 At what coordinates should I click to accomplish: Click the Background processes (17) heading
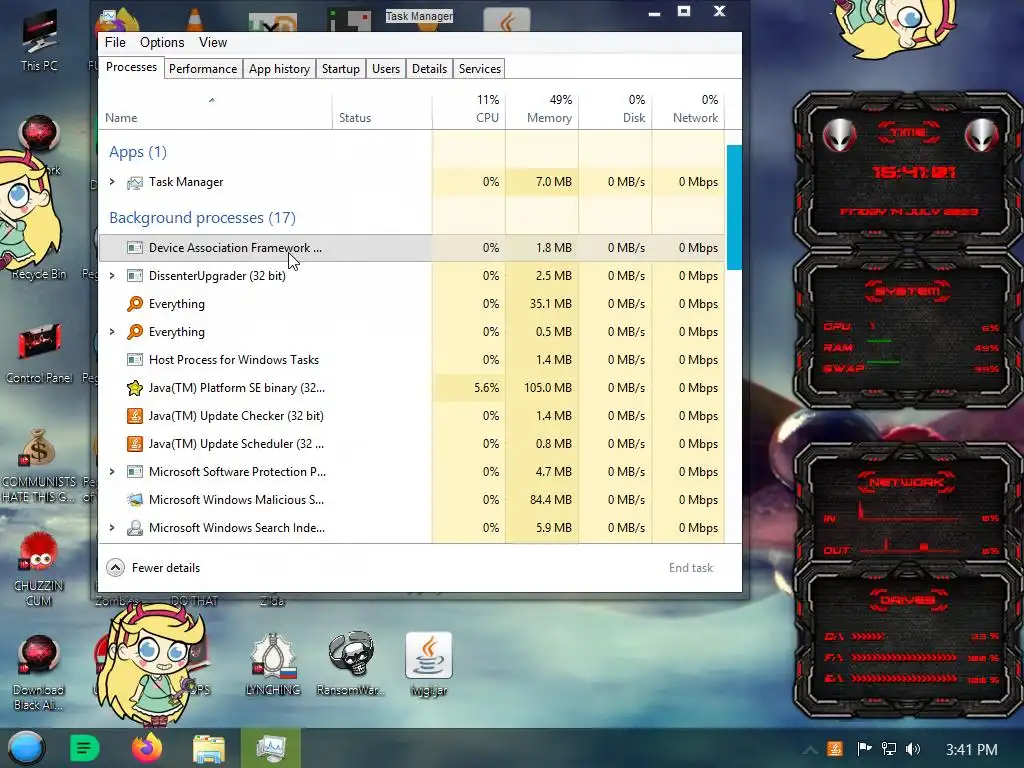(202, 217)
